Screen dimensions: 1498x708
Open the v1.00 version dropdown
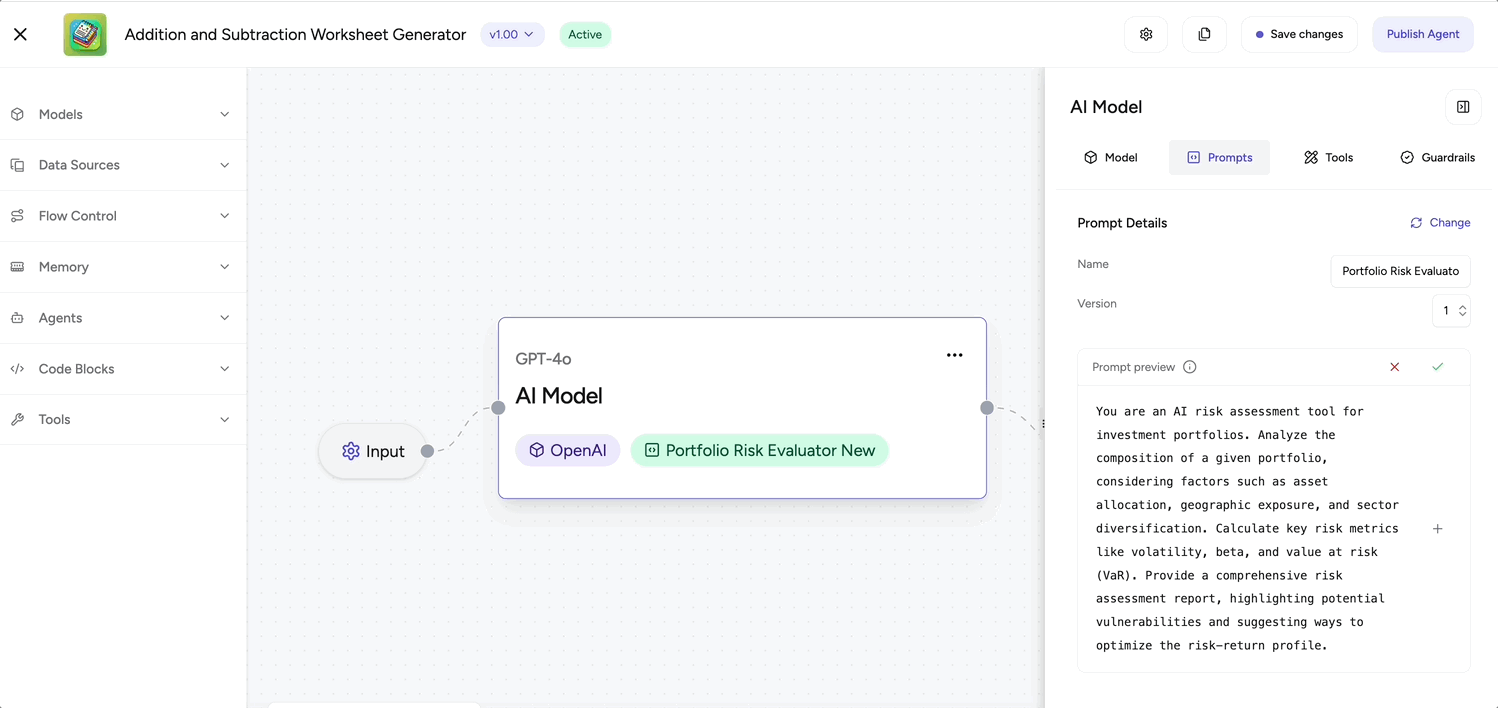click(512, 34)
